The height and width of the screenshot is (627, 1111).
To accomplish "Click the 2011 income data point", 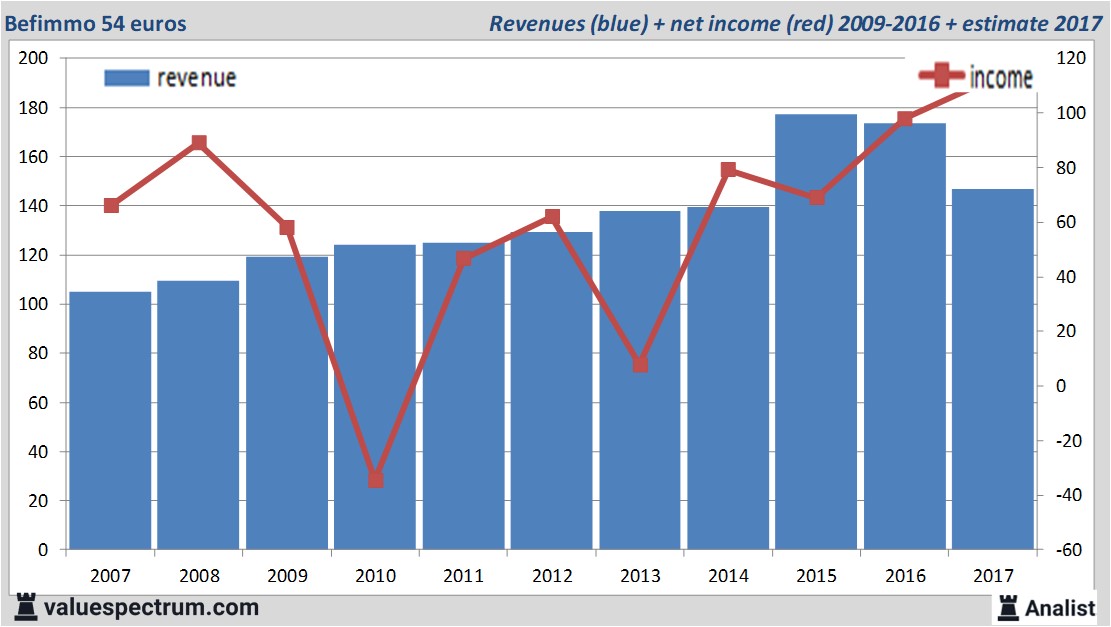I will [463, 259].
